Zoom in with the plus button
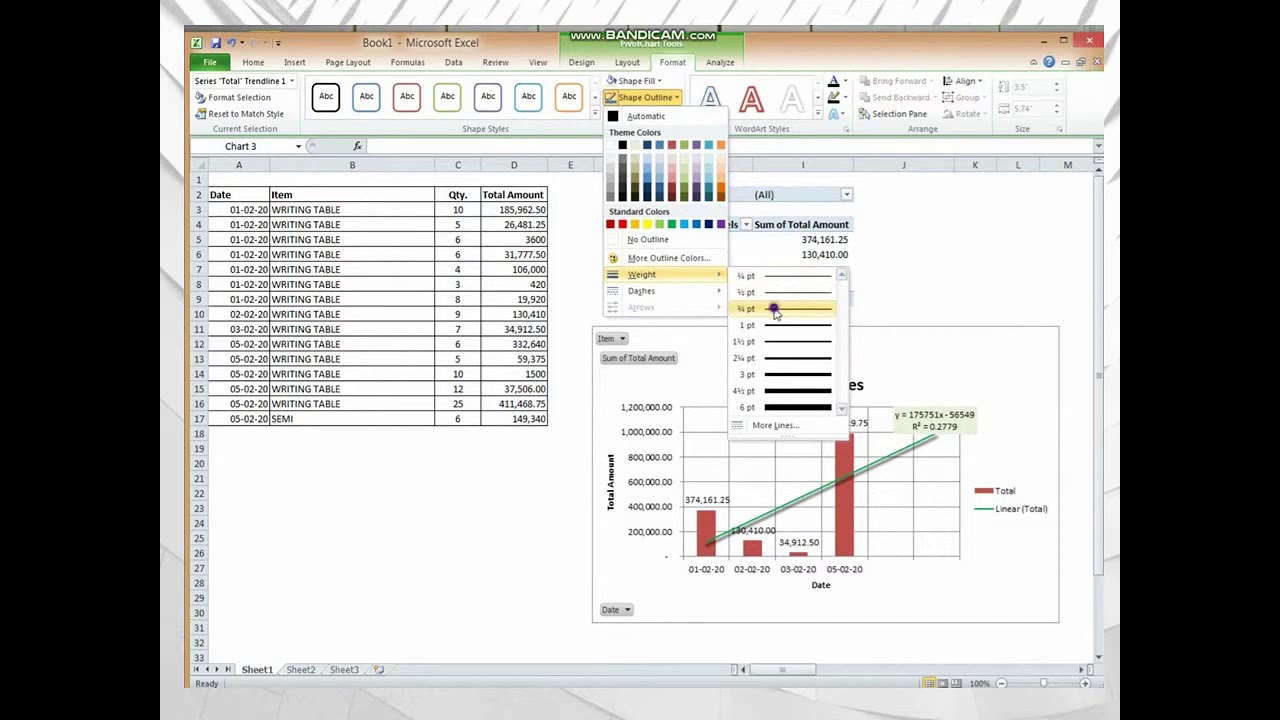The image size is (1280, 720). point(1085,683)
